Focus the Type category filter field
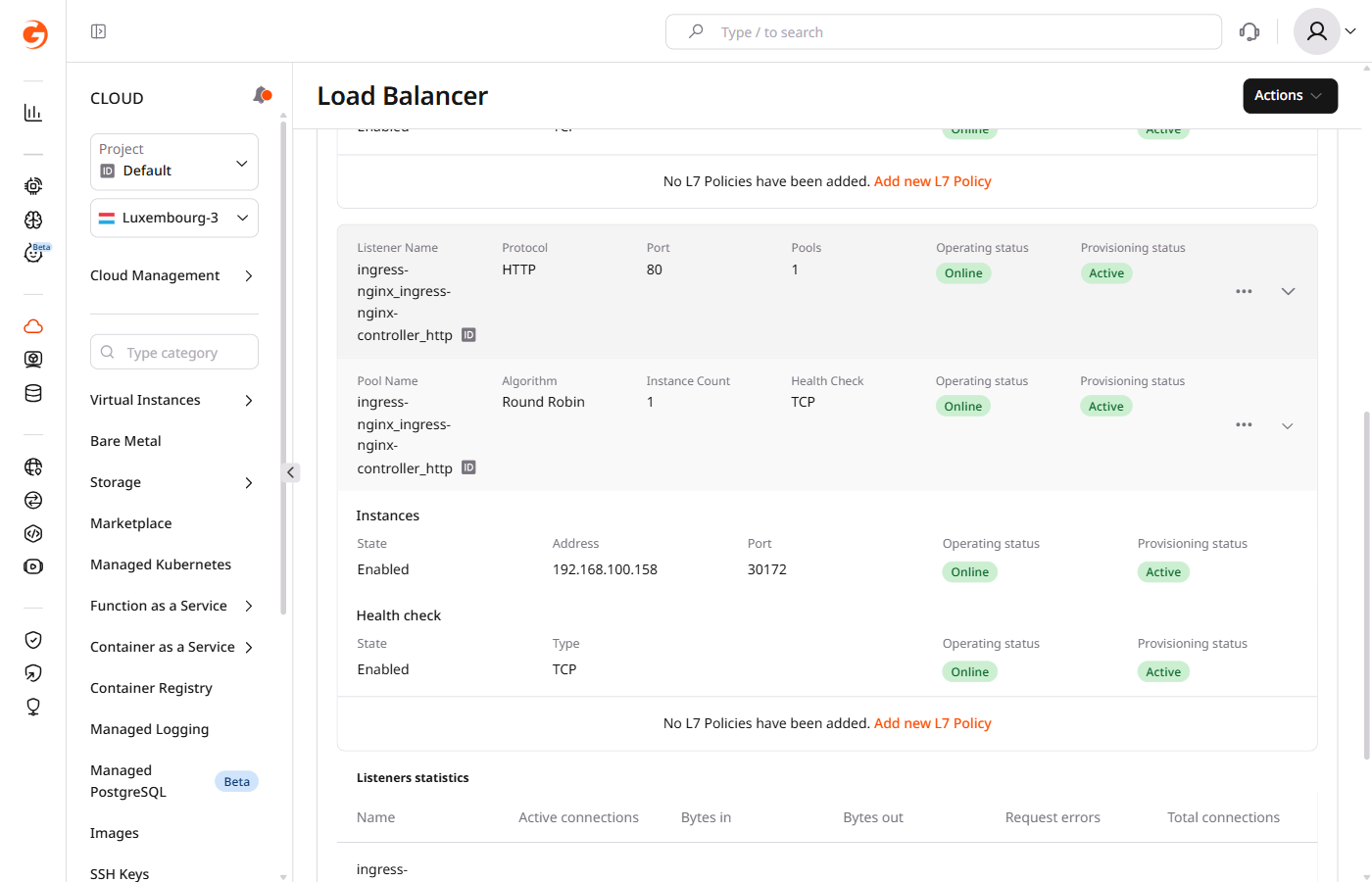 [x=174, y=352]
